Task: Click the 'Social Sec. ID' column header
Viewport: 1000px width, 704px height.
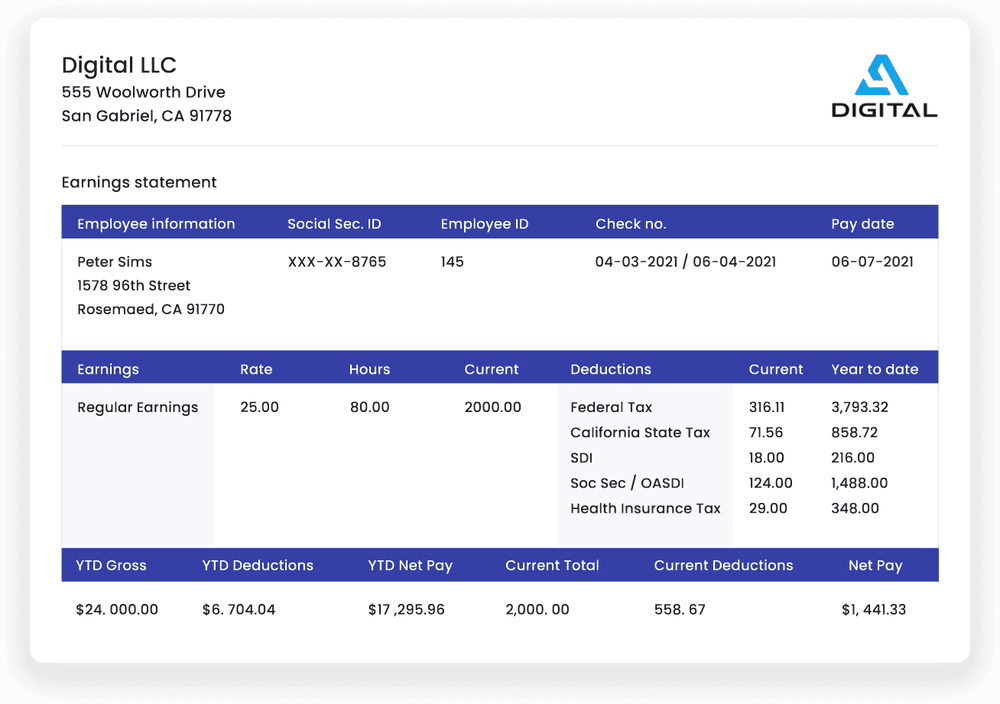Action: tap(334, 224)
